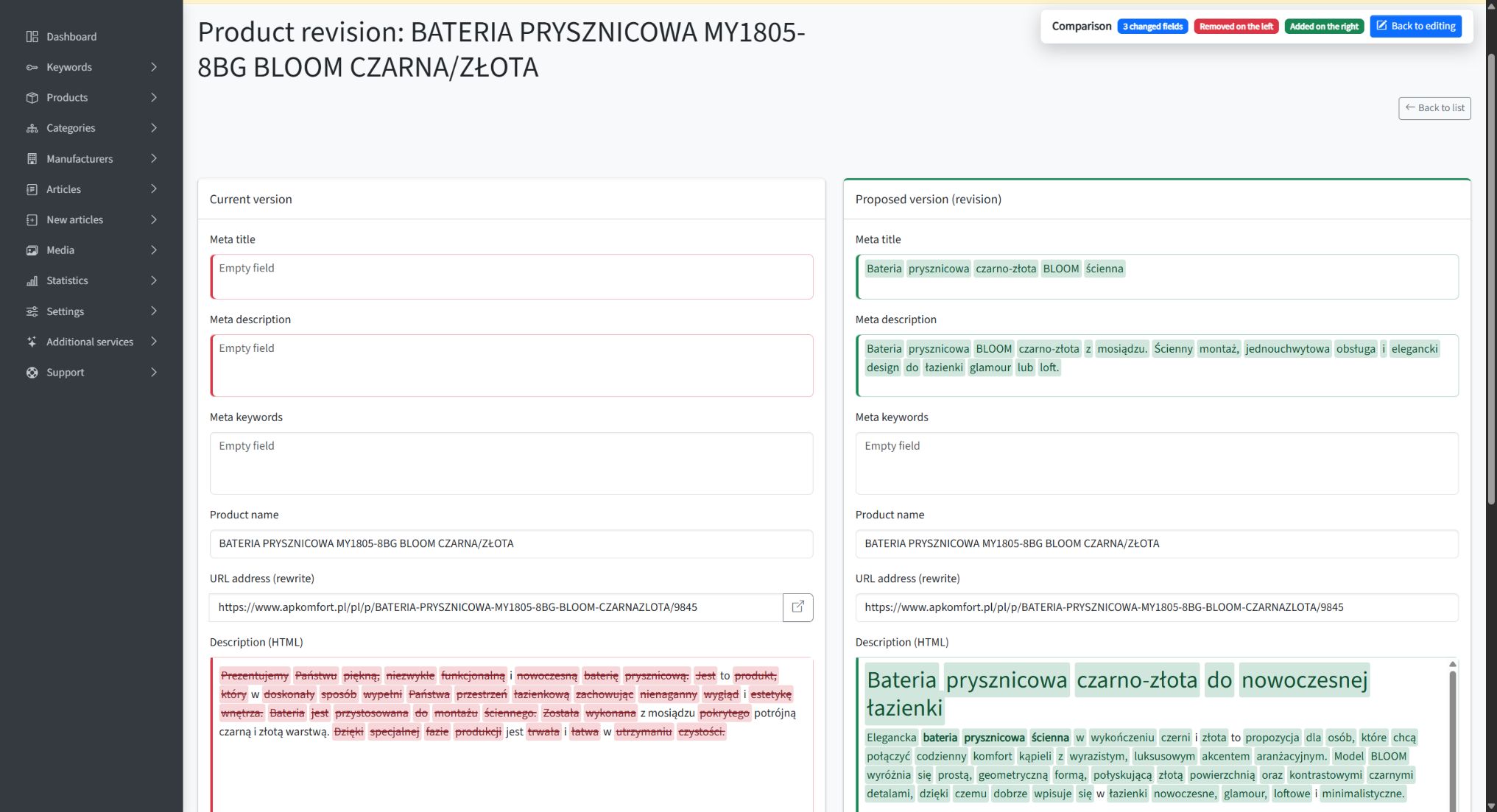The width and height of the screenshot is (1497, 812).
Task: Click the 3 changed fields badge
Action: (1152, 27)
